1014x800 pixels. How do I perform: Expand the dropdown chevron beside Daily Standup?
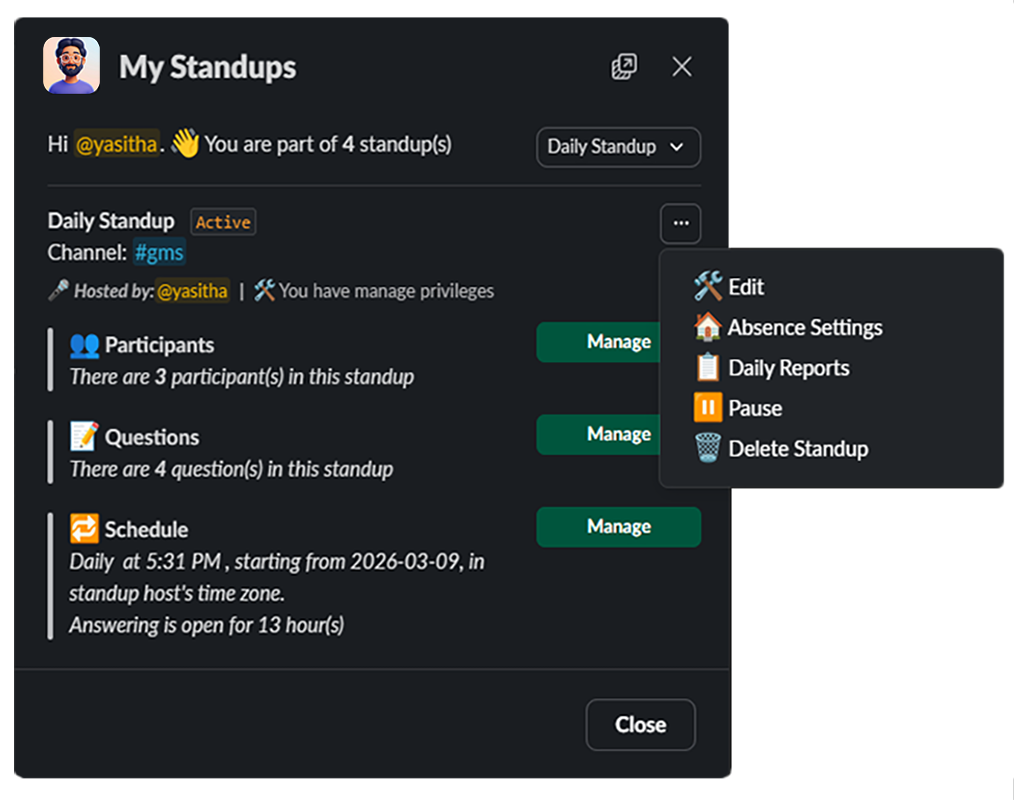coord(676,147)
